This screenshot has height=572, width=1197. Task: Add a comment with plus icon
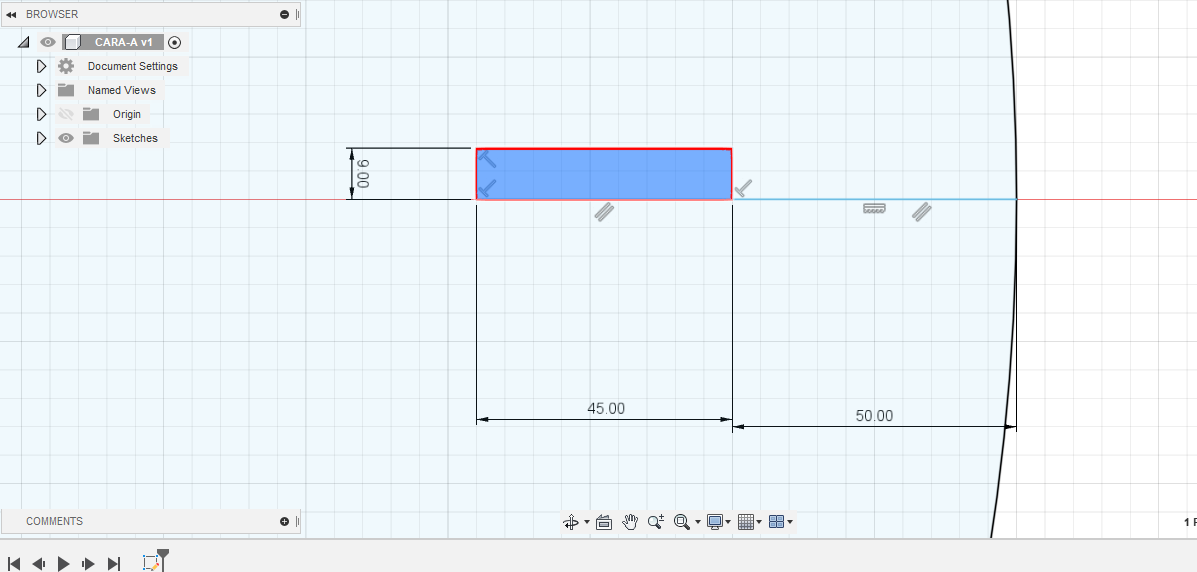pos(285,522)
